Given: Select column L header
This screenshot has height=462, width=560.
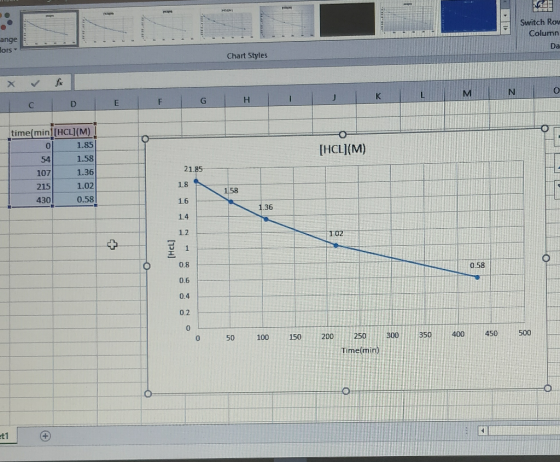Looking at the screenshot, I should (x=422, y=95).
